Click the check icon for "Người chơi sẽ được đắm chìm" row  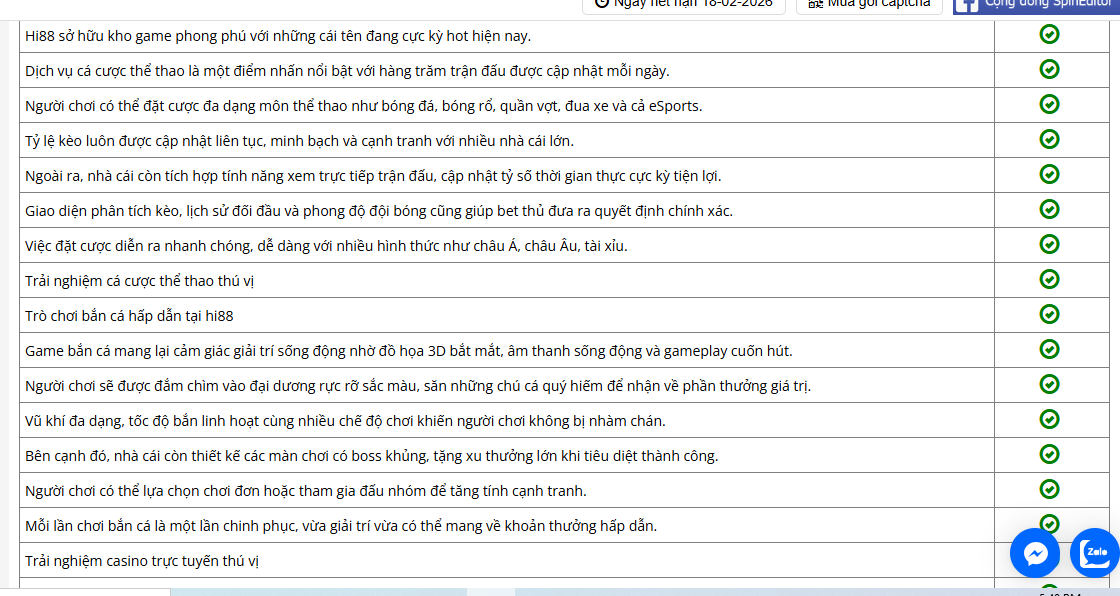[1049, 384]
